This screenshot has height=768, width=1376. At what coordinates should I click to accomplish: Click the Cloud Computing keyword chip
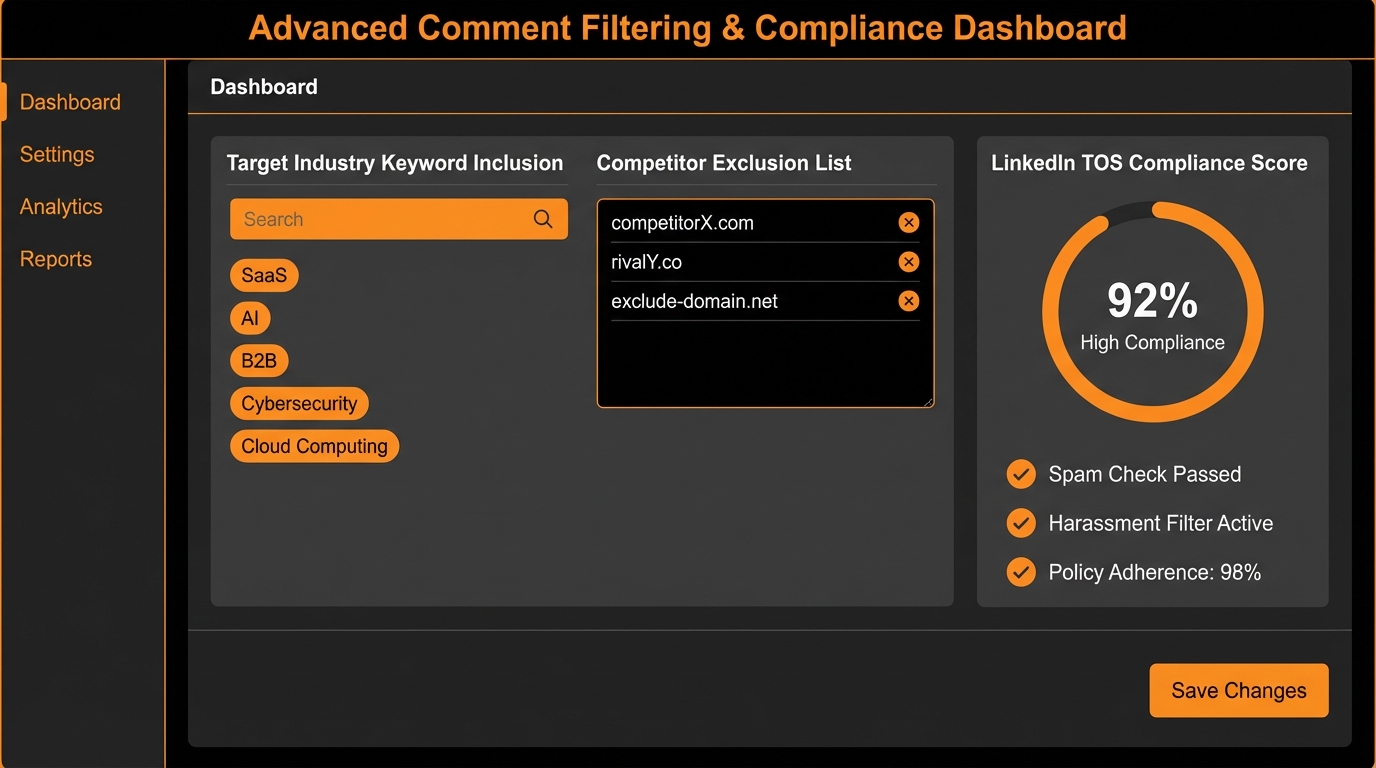(x=314, y=446)
